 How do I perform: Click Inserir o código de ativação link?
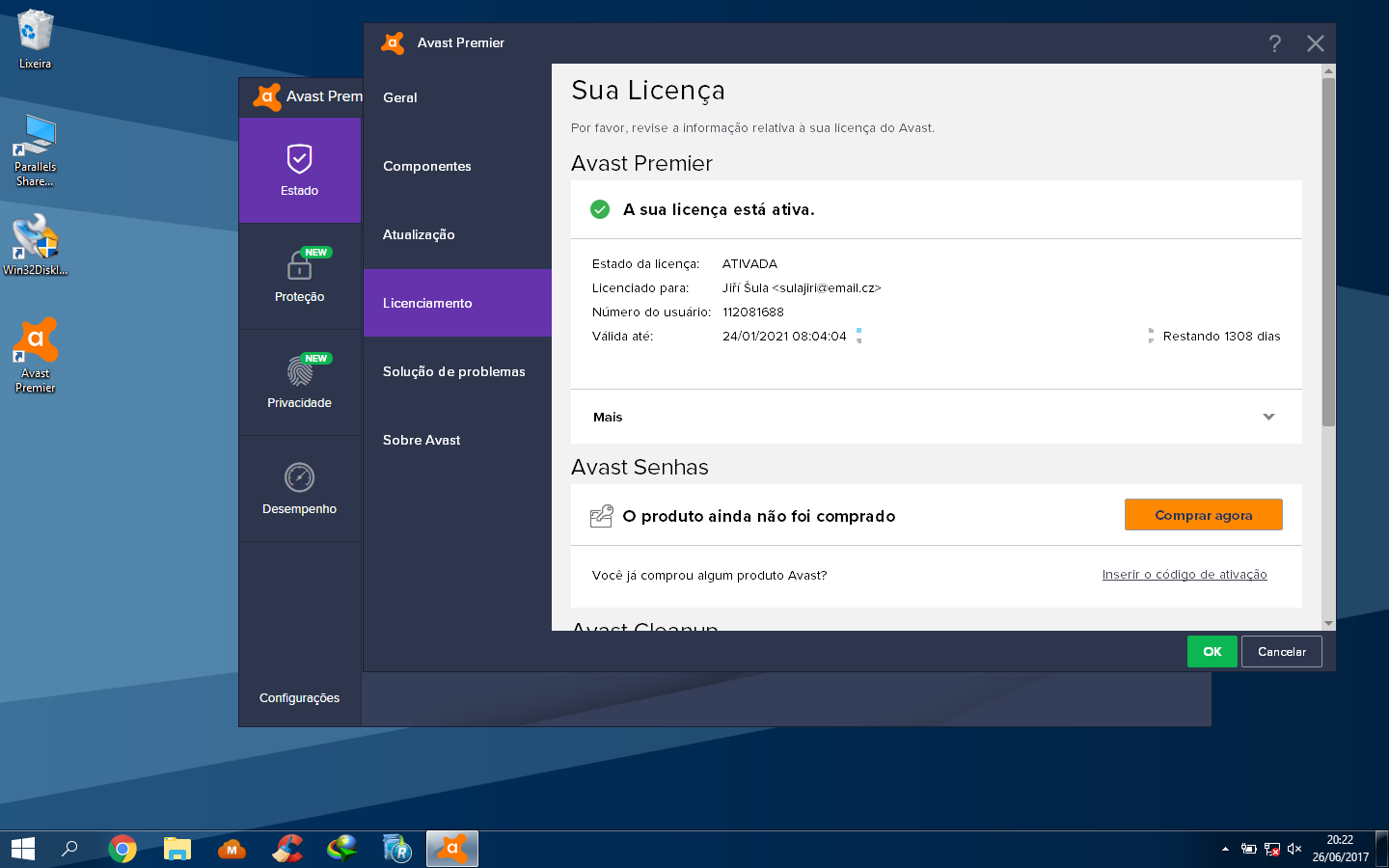(x=1185, y=575)
